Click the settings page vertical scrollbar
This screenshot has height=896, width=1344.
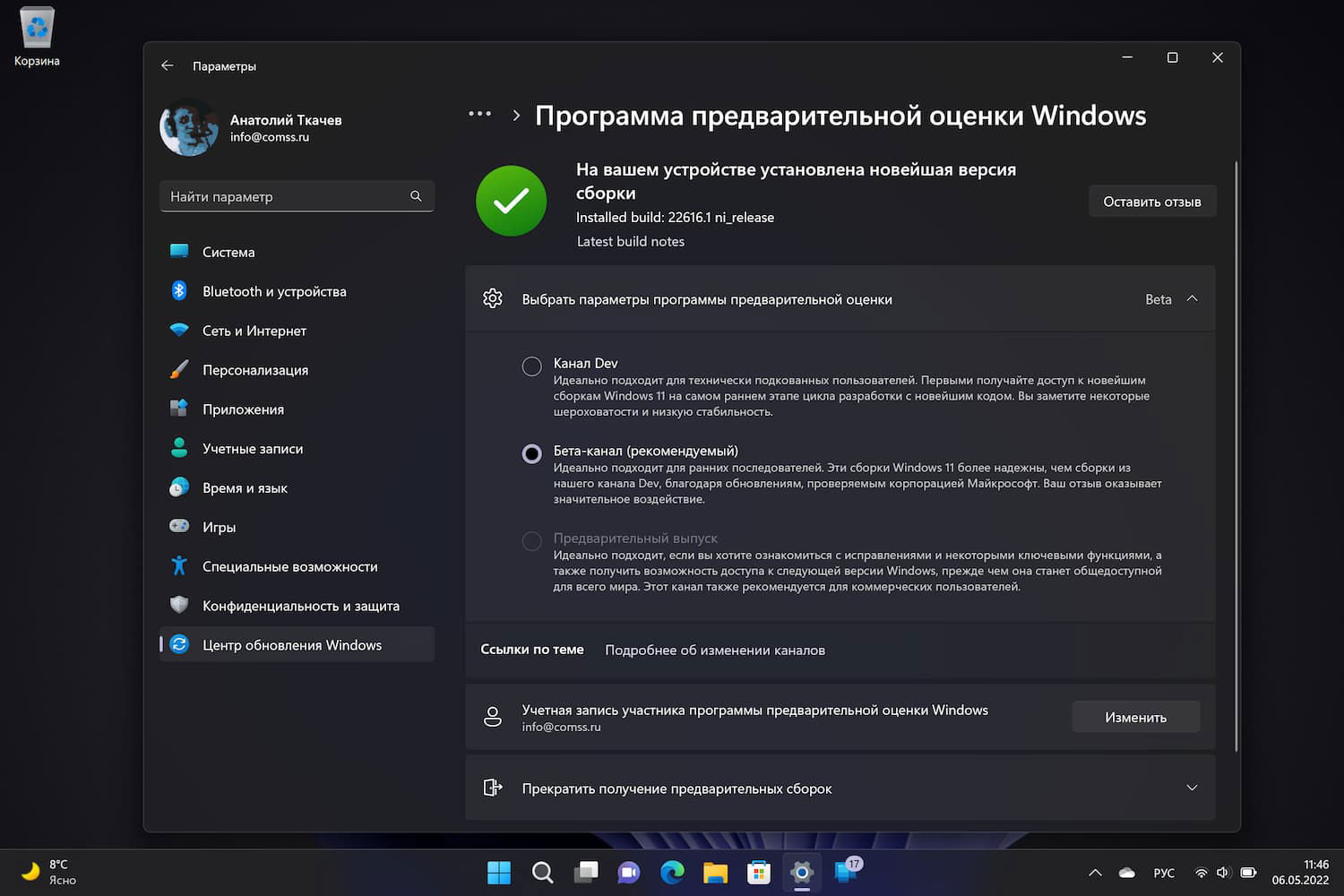pos(1236,457)
